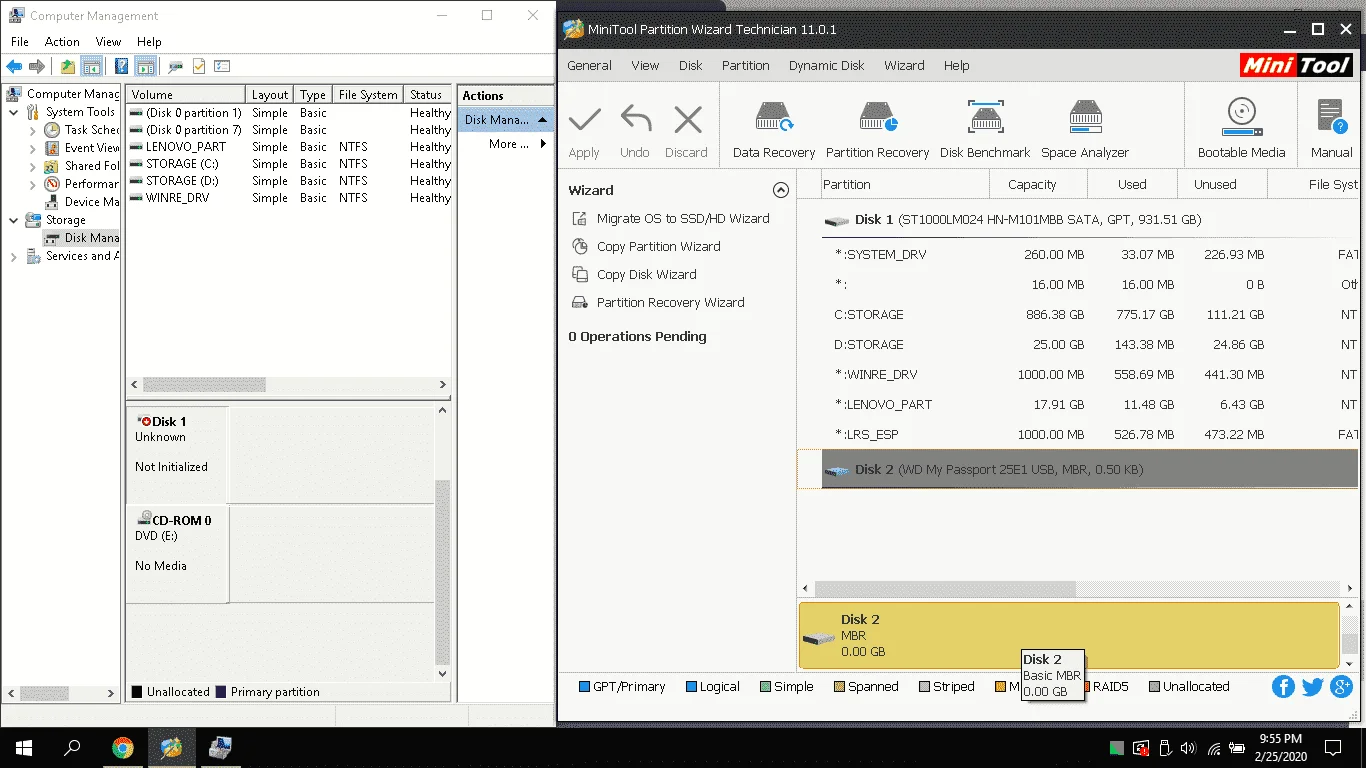Open MiniTool's Google Plus icon
Screen dimensions: 1366x768
coord(1342,687)
